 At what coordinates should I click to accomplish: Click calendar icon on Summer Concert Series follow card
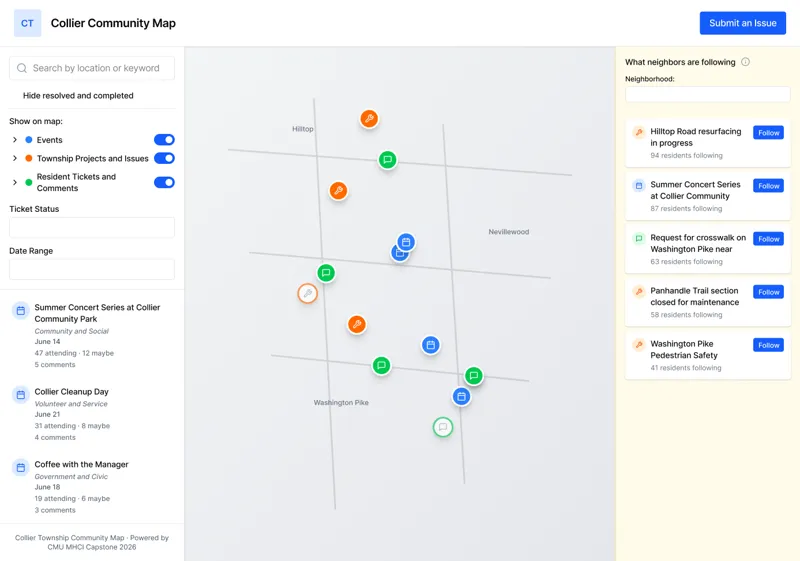[639, 185]
